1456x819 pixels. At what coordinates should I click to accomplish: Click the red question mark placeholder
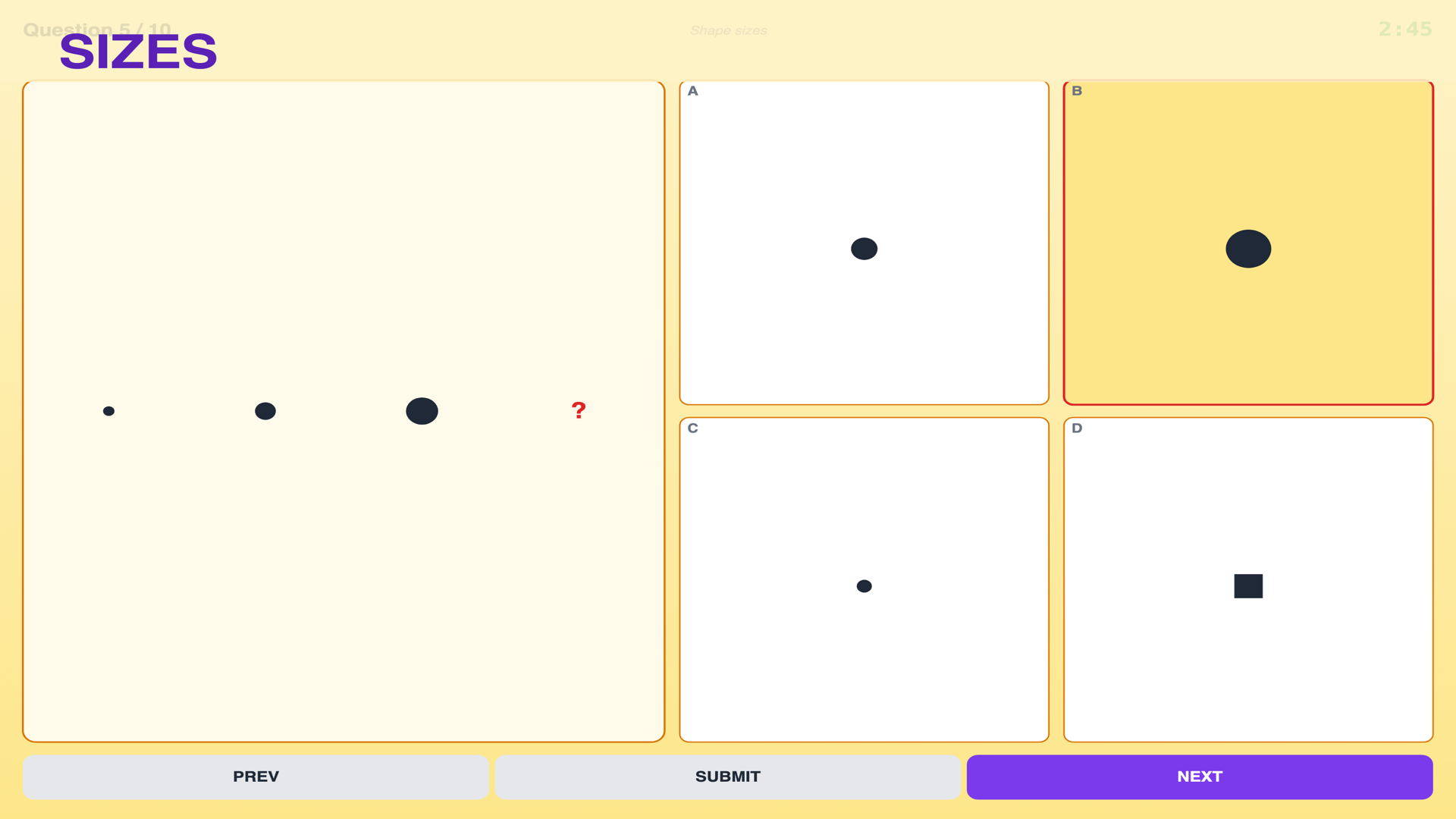tap(579, 410)
